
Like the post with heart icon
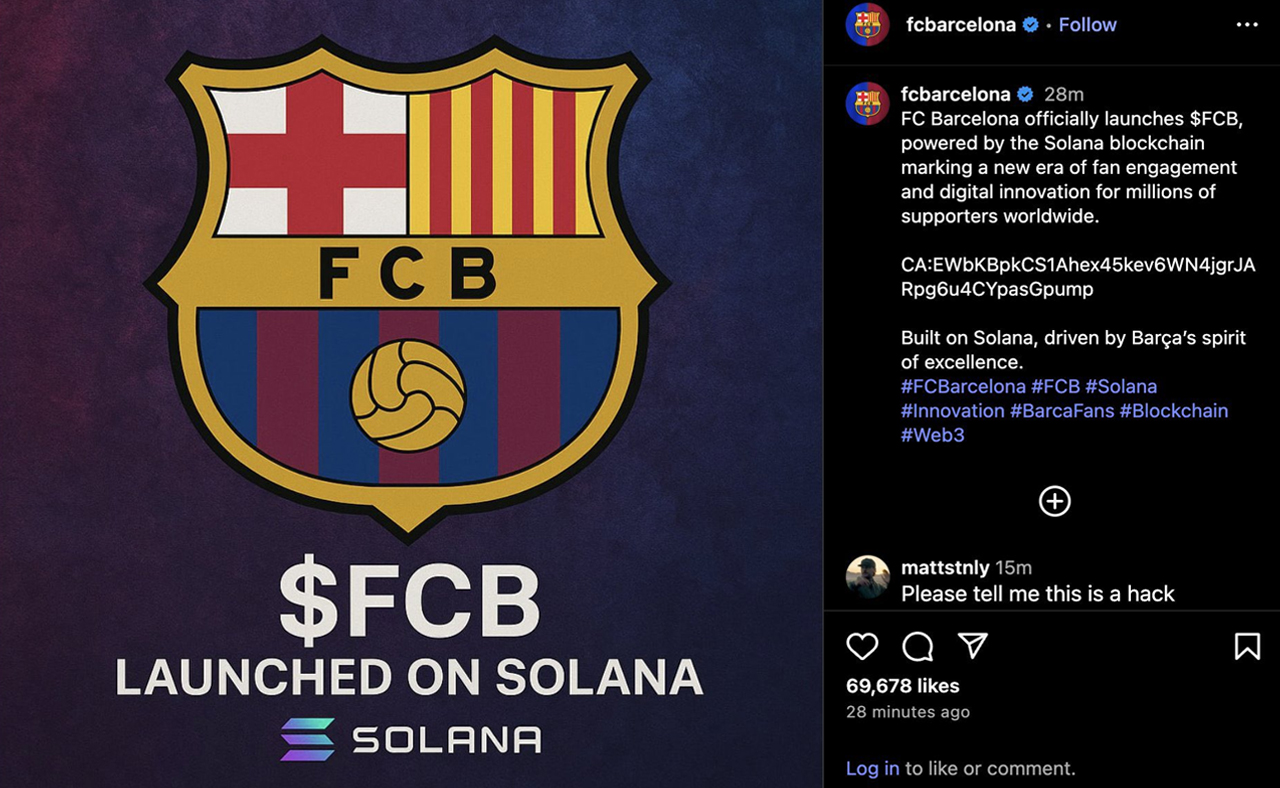pyautogui.click(x=862, y=647)
